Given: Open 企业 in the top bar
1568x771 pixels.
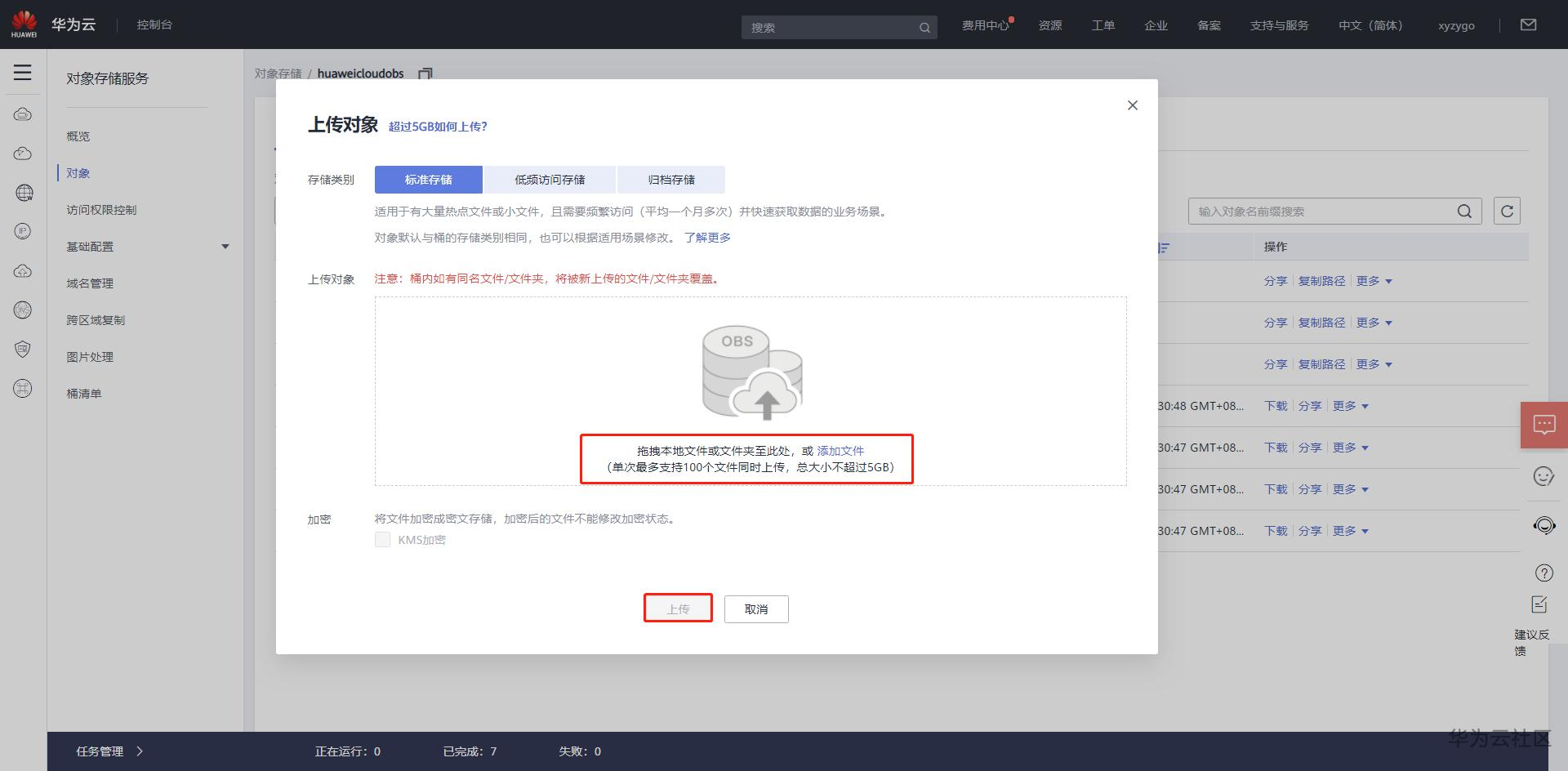Looking at the screenshot, I should pos(1156,25).
